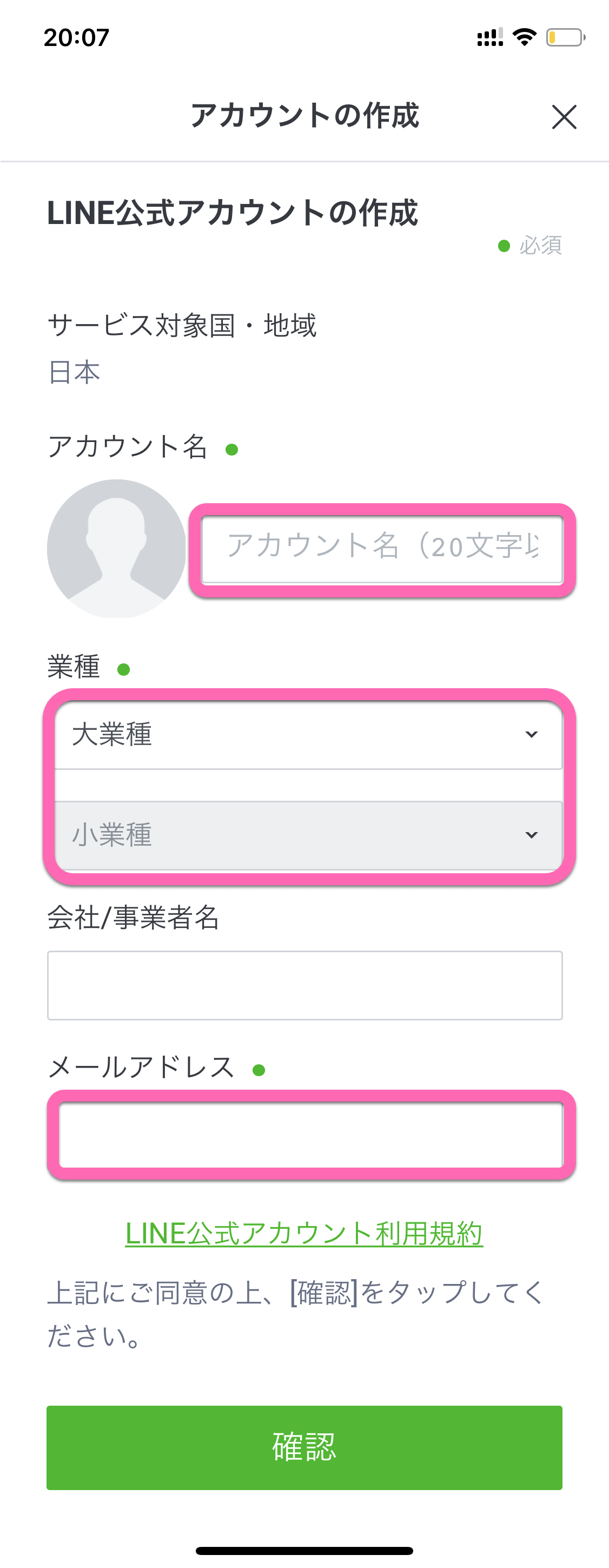Focus the アカウント名 text field
The height and width of the screenshot is (1568, 609).
(382, 549)
